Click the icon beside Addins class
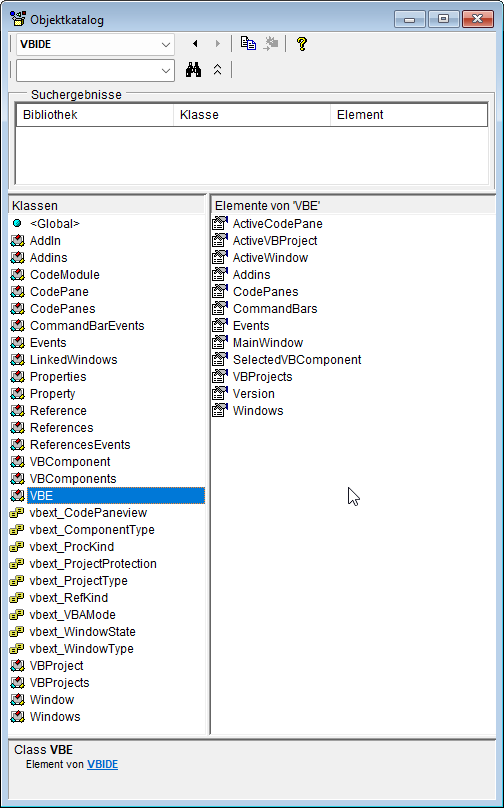504x808 pixels. (18, 258)
